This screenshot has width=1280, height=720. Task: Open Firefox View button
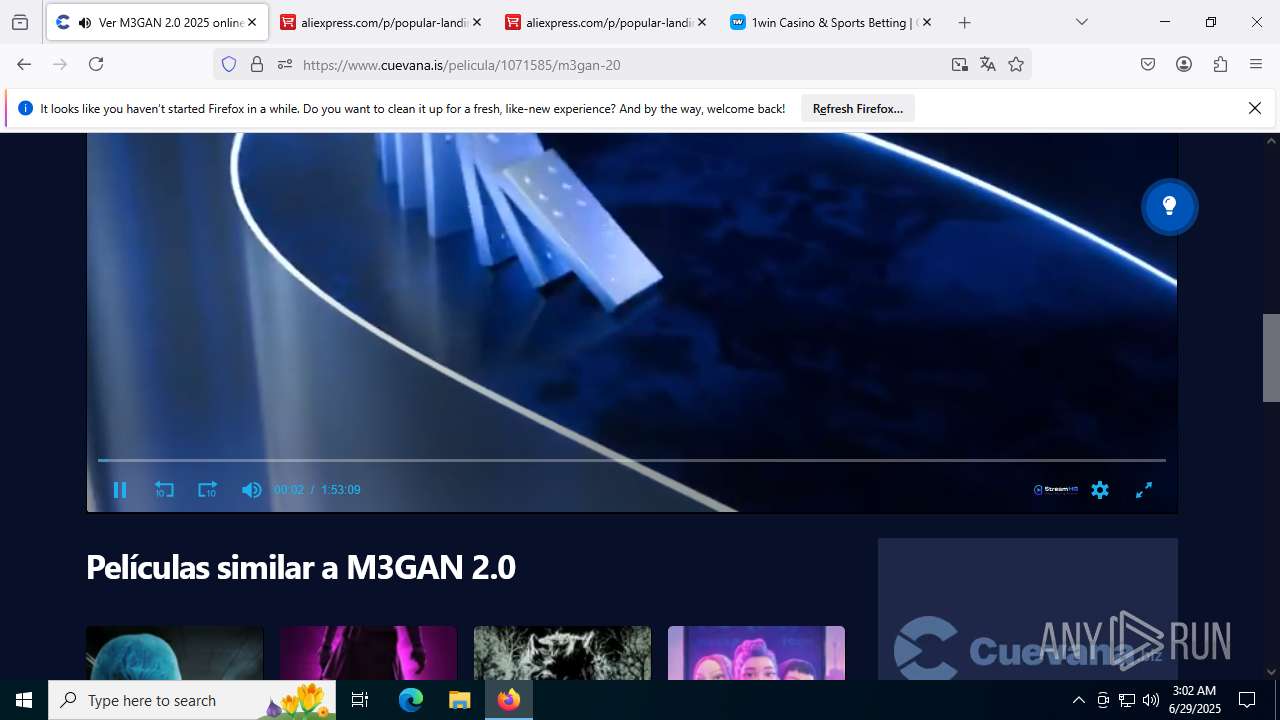pos(20,22)
